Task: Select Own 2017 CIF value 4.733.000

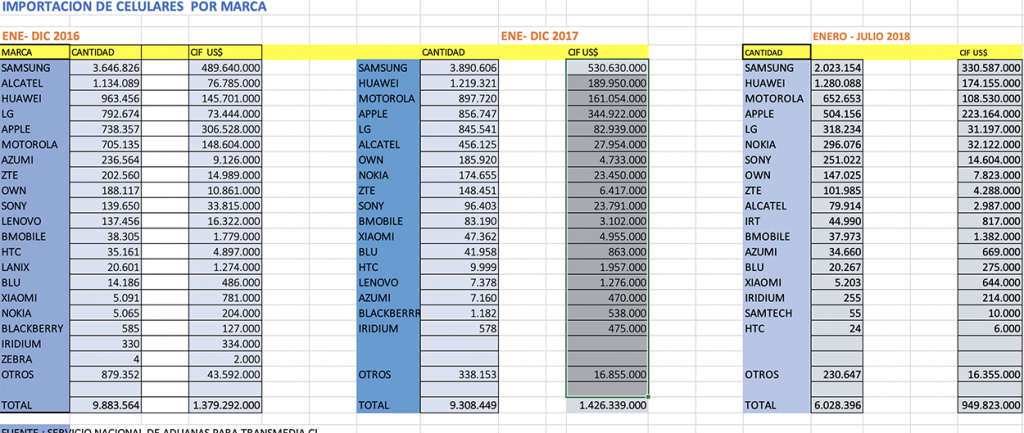Action: (607, 160)
